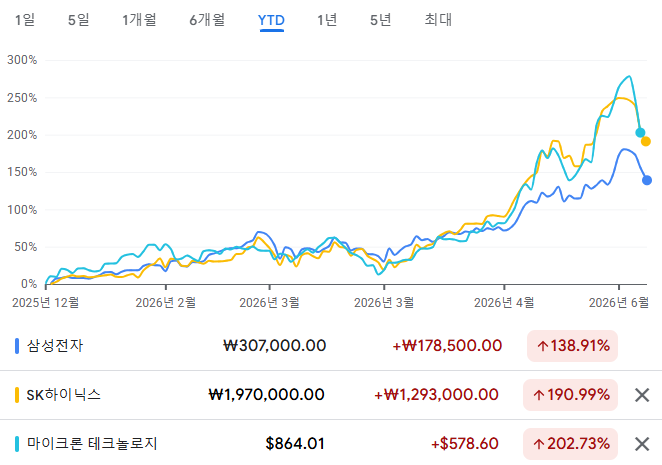Click the 200% y-axis label
This screenshot has height=465, width=662.
click(x=22, y=135)
